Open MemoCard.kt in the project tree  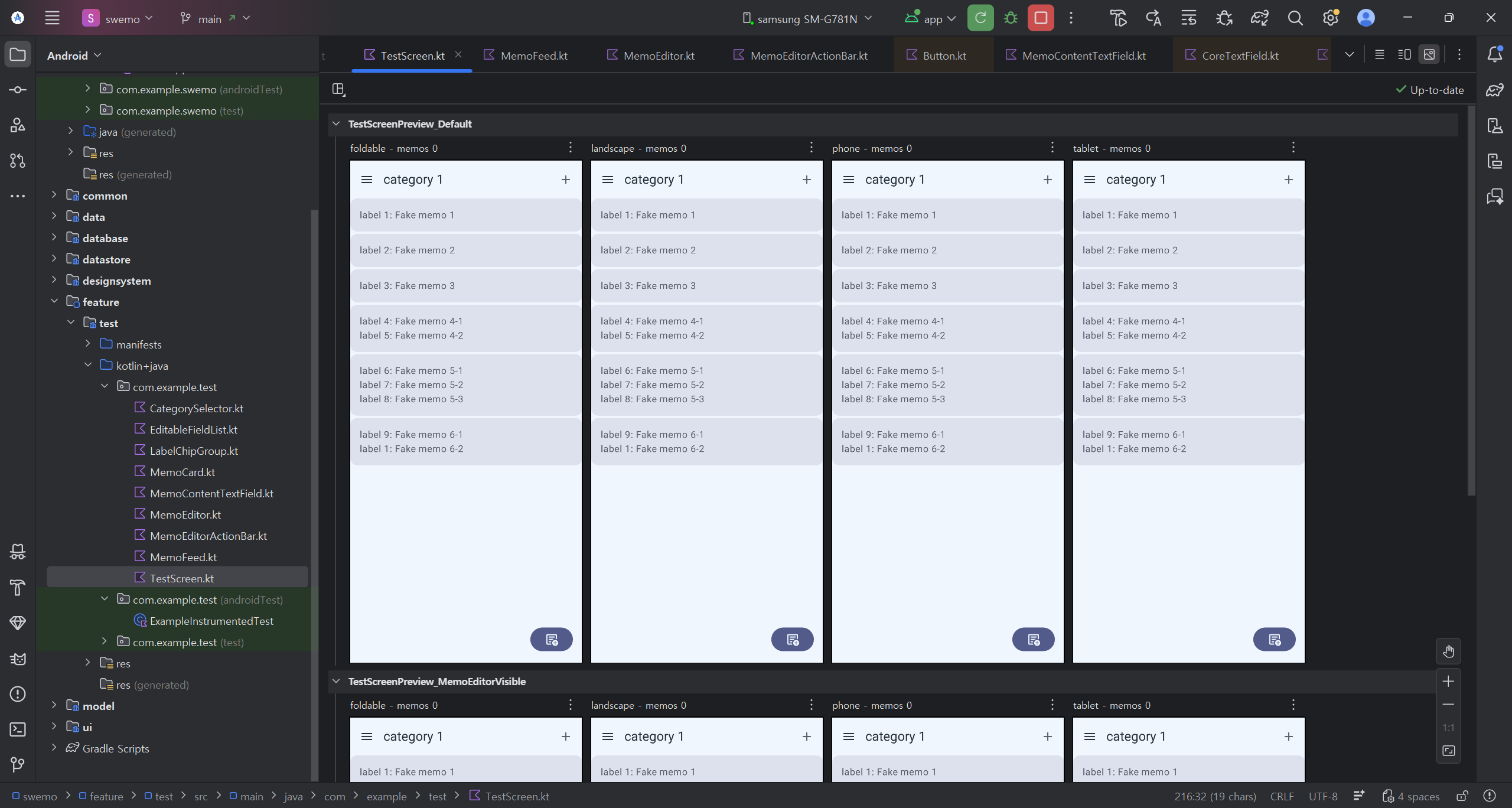click(182, 472)
